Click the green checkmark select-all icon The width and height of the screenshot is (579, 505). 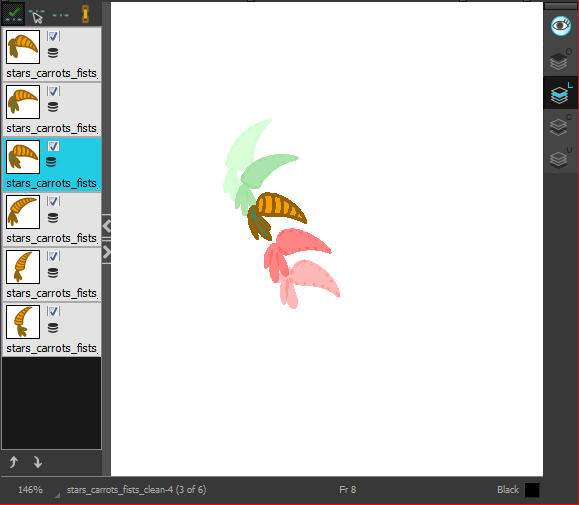click(14, 14)
